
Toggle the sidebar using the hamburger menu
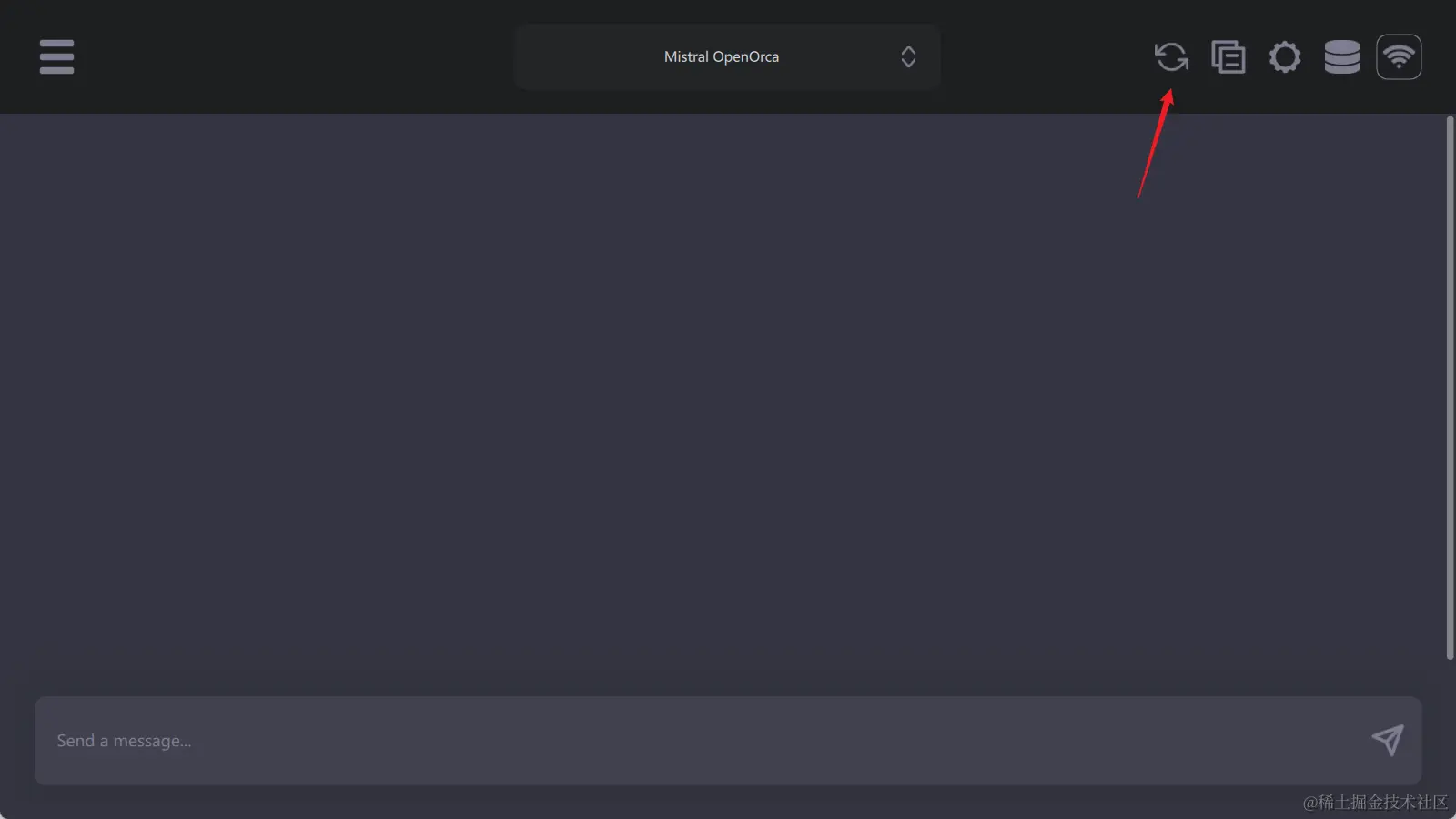pyautogui.click(x=56, y=56)
